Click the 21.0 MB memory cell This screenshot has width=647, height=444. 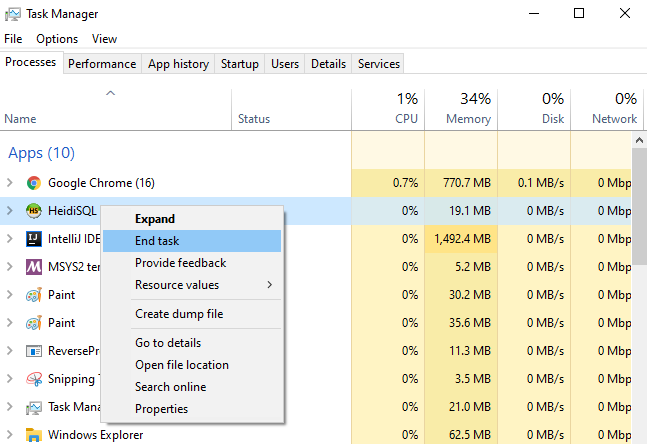pyautogui.click(x=461, y=407)
